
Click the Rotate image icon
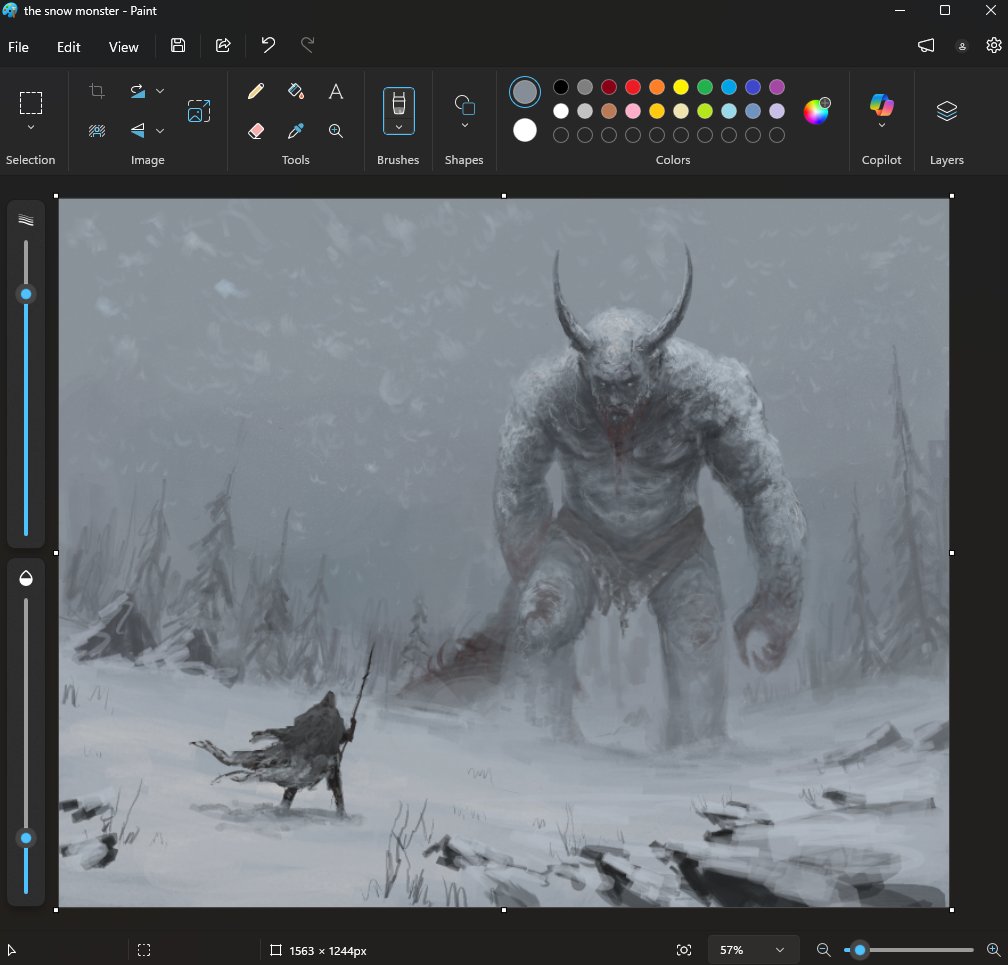(x=138, y=91)
